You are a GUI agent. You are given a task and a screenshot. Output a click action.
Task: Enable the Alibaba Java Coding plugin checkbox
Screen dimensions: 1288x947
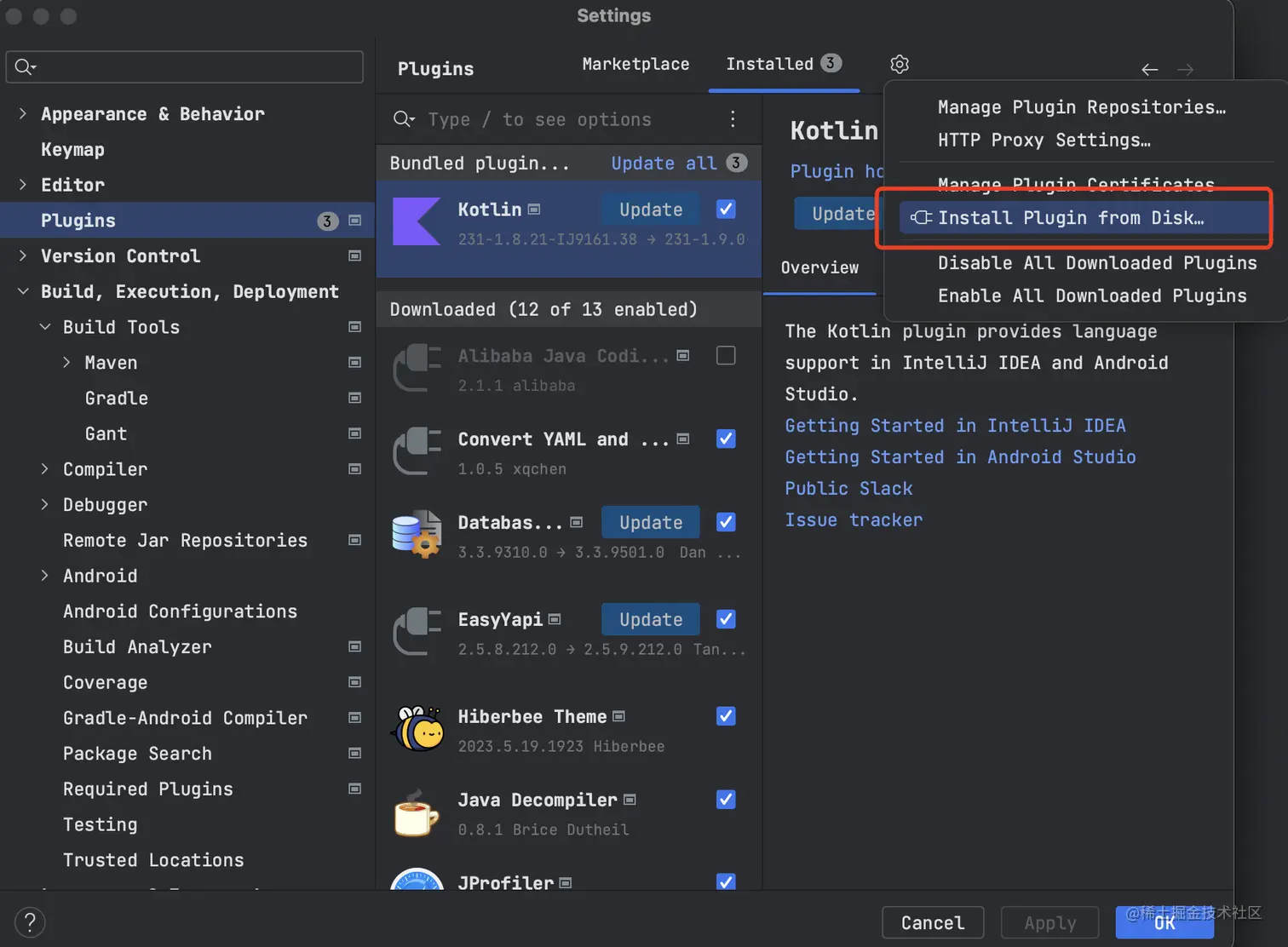pyautogui.click(x=726, y=355)
